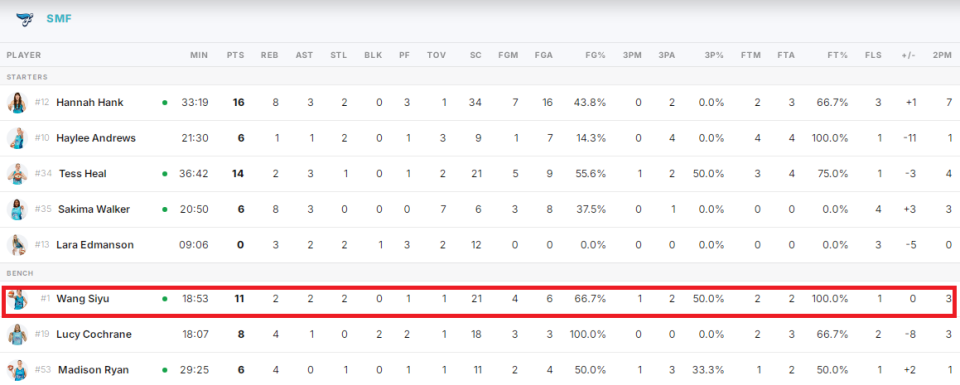960x385 pixels.
Task: Open Wang Siyu's player avatar
Action: pyautogui.click(x=17, y=299)
